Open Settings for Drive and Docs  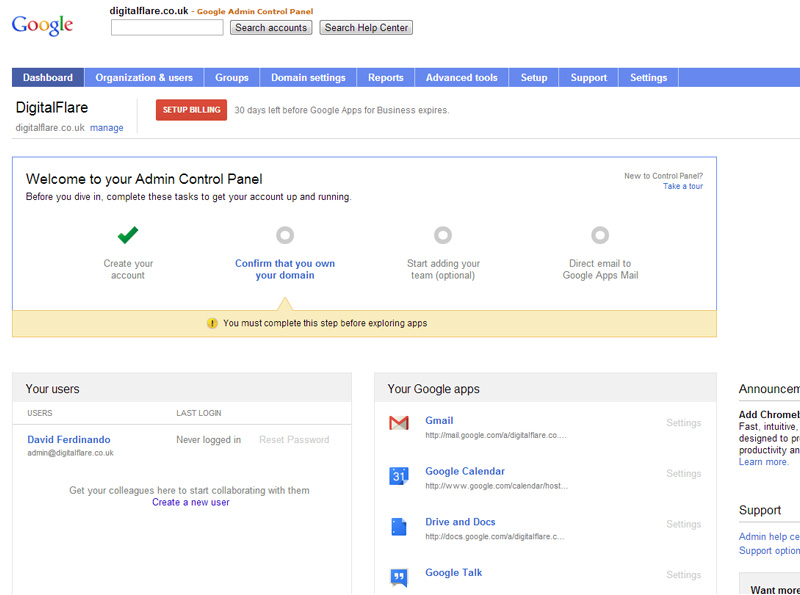point(683,524)
